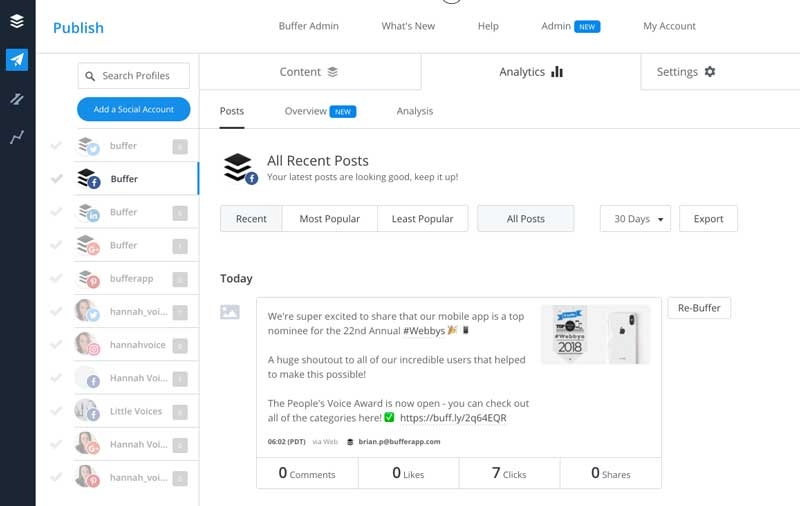Click the Export button
The image size is (800, 506).
pyautogui.click(x=708, y=219)
